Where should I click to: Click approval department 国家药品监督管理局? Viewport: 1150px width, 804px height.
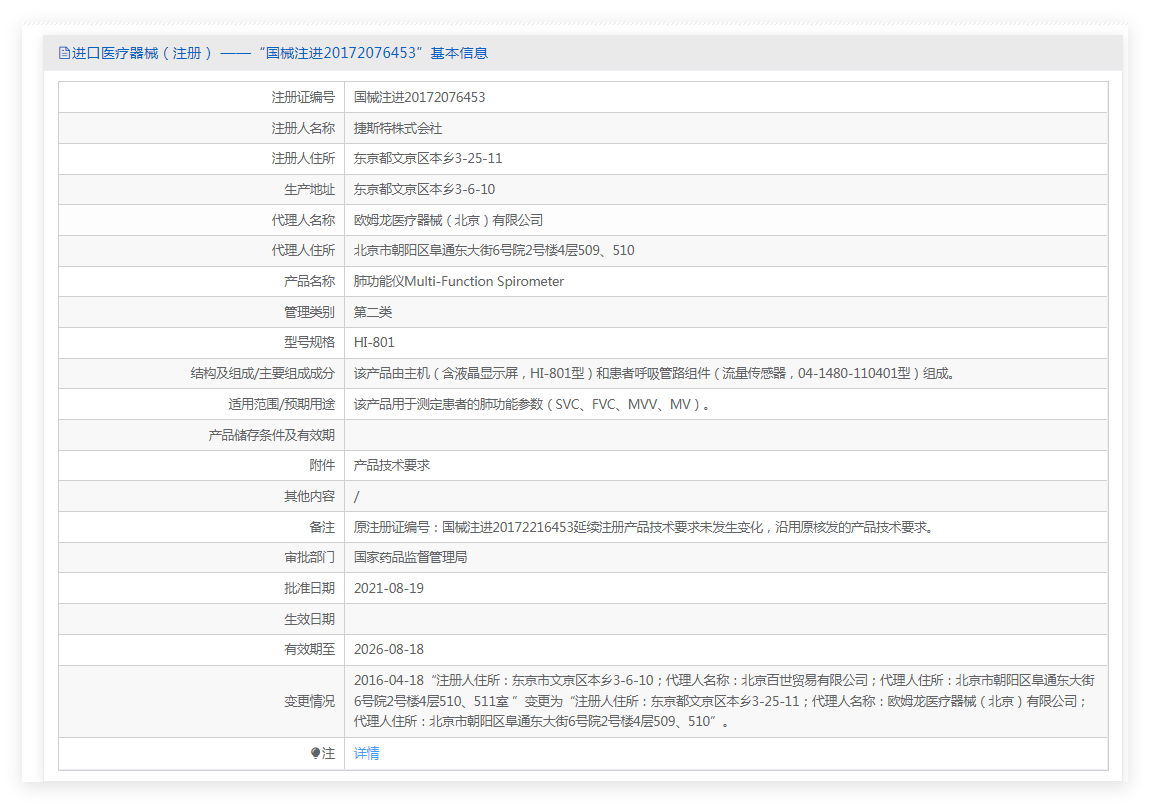click(x=410, y=558)
